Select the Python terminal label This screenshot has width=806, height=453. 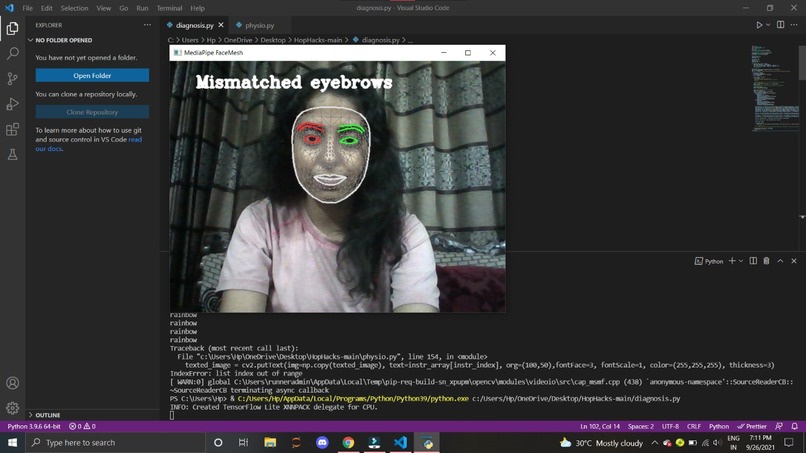tap(709, 261)
